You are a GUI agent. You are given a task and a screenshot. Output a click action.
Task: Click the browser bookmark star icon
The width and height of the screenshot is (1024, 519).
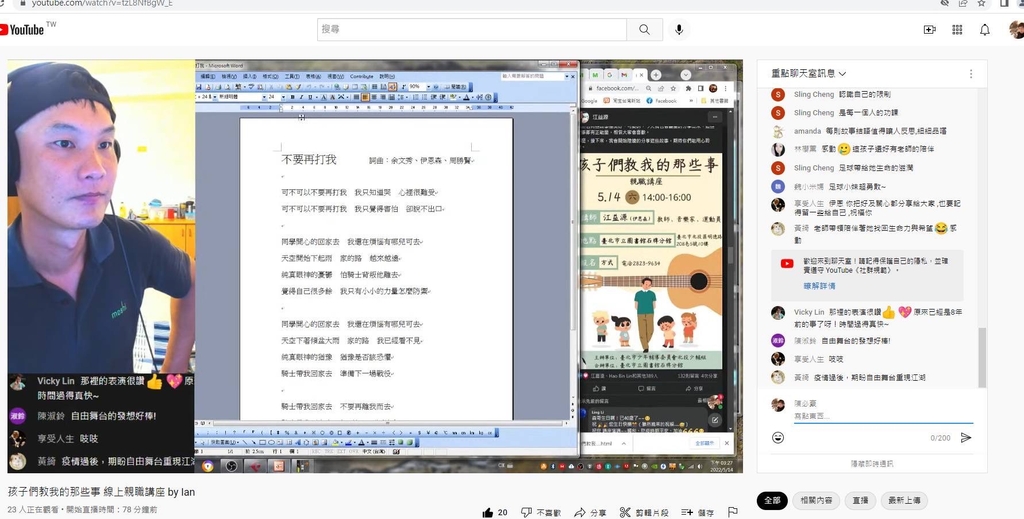tap(981, 3)
